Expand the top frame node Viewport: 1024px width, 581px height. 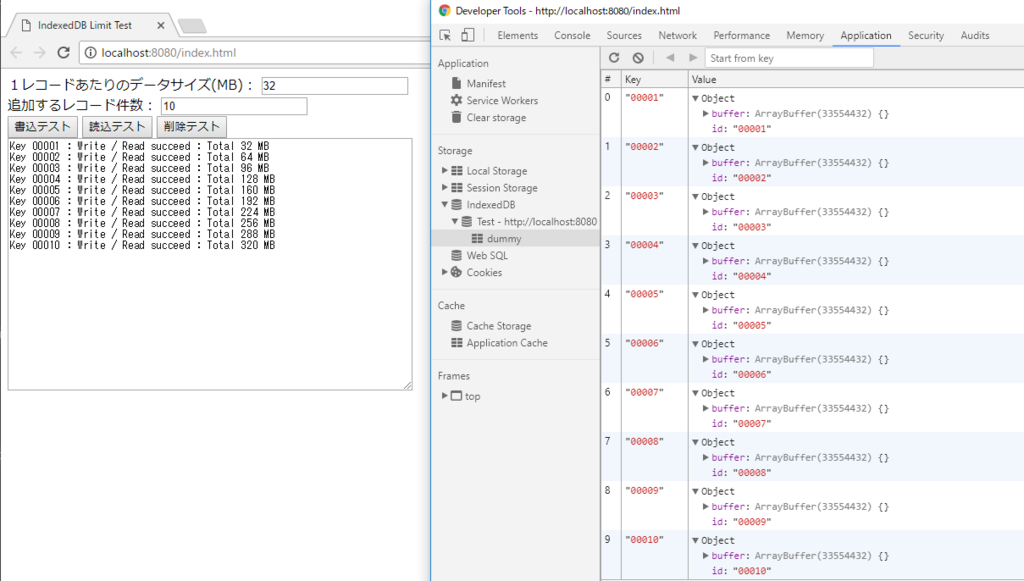pos(444,396)
